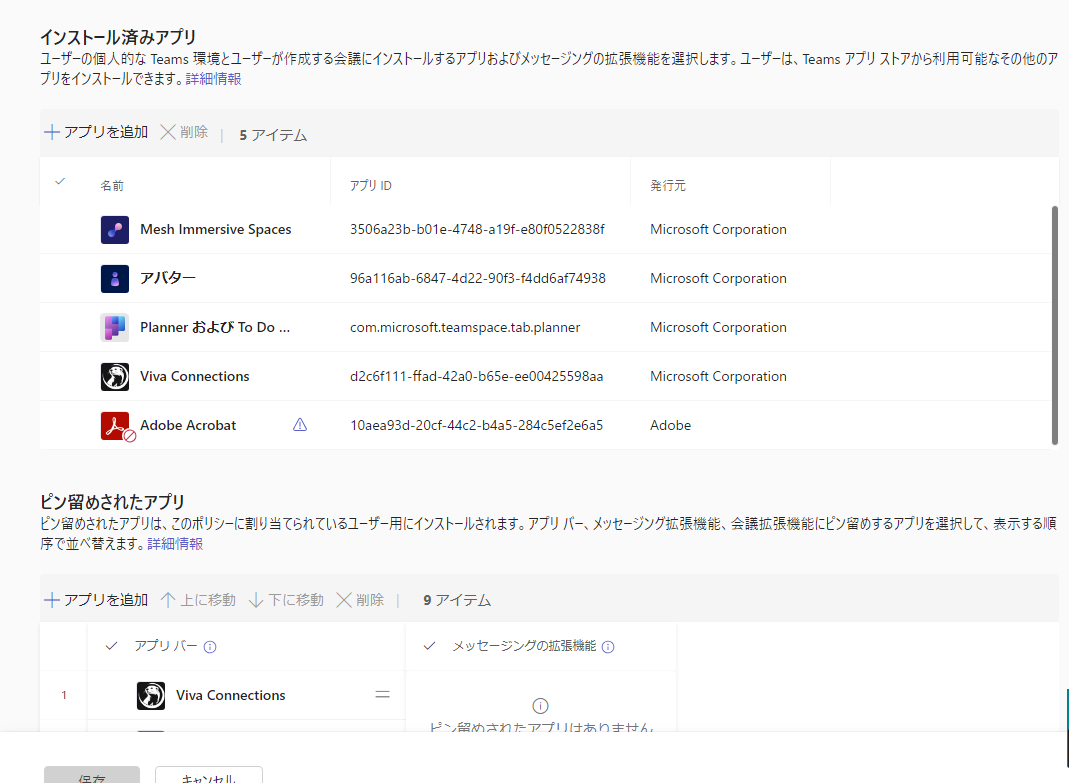Click the Viva Connections icon in pinned apps
1069x783 pixels.
tap(151, 696)
